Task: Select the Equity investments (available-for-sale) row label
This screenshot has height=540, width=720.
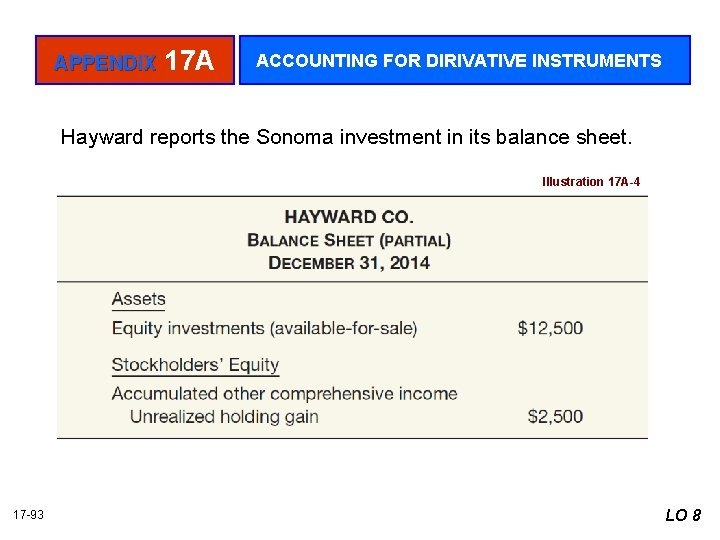Action: point(264,328)
